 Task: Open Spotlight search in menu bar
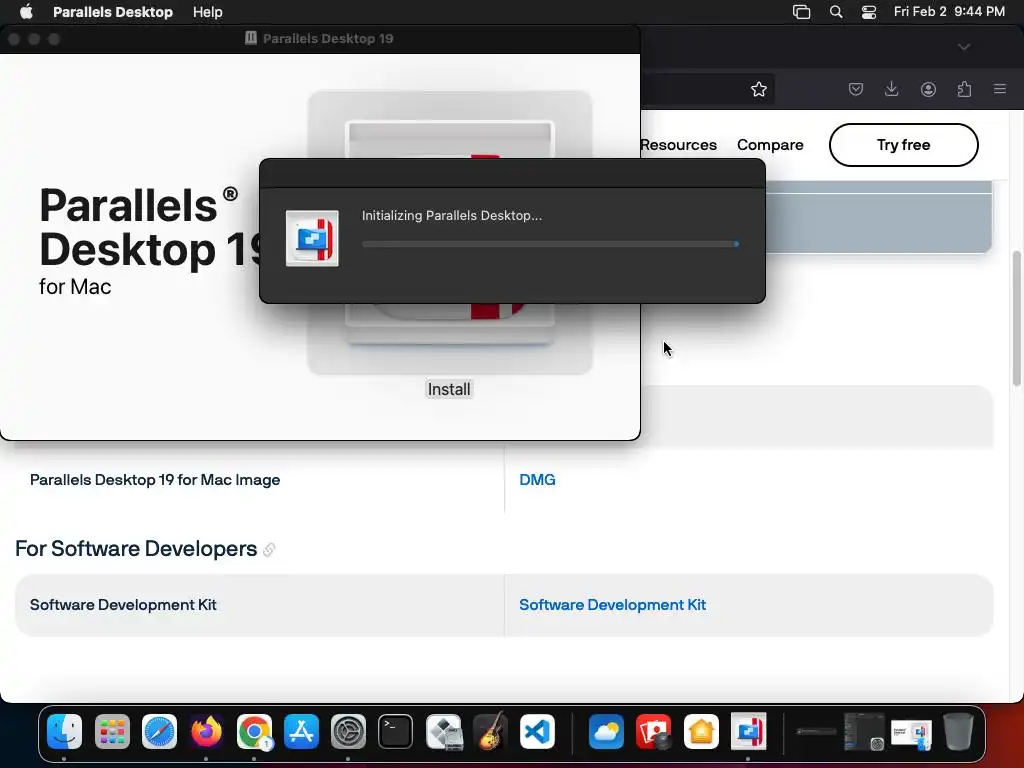pyautogui.click(x=836, y=12)
